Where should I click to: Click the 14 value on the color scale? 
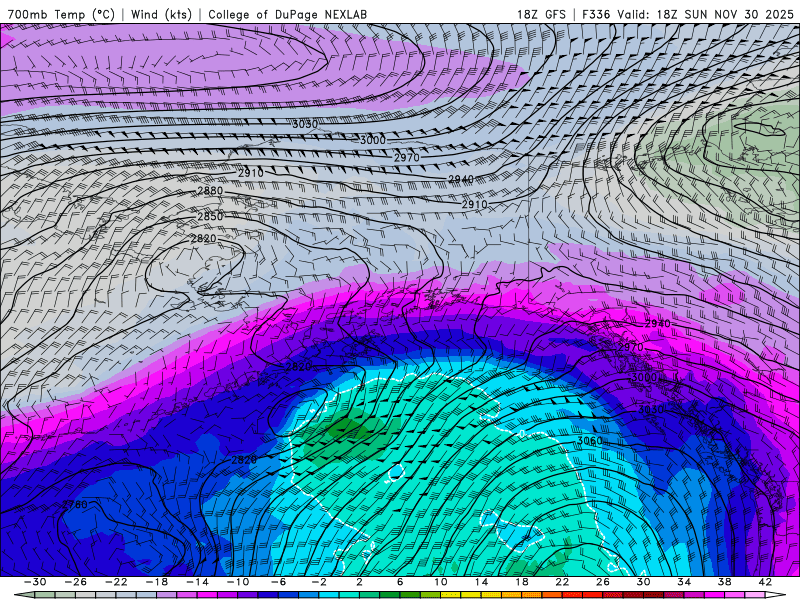click(481, 582)
